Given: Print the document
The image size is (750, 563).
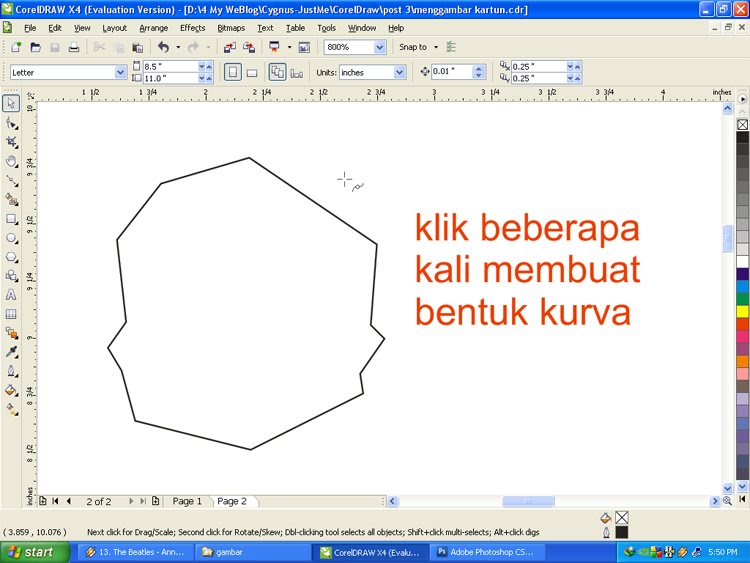Looking at the screenshot, I should point(74,47).
